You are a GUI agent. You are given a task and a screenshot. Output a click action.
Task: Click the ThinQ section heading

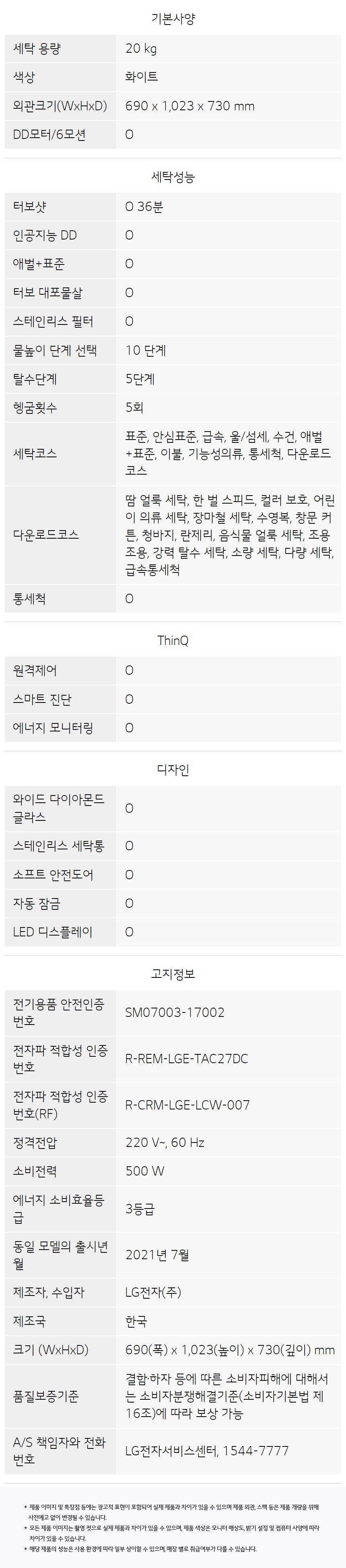tap(173, 640)
